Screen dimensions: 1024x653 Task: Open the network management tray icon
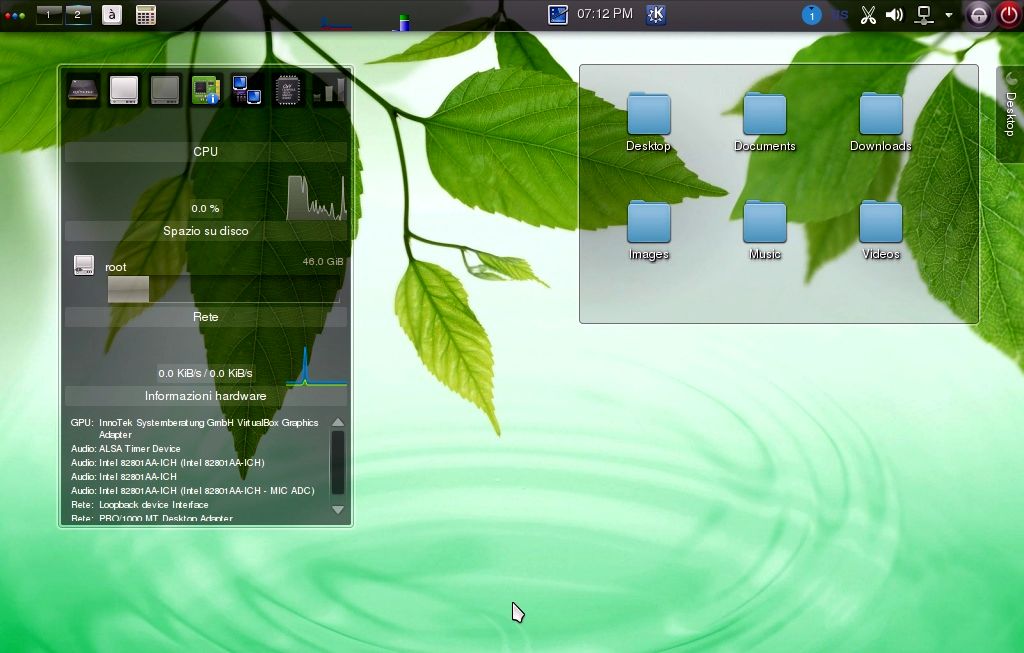click(923, 15)
